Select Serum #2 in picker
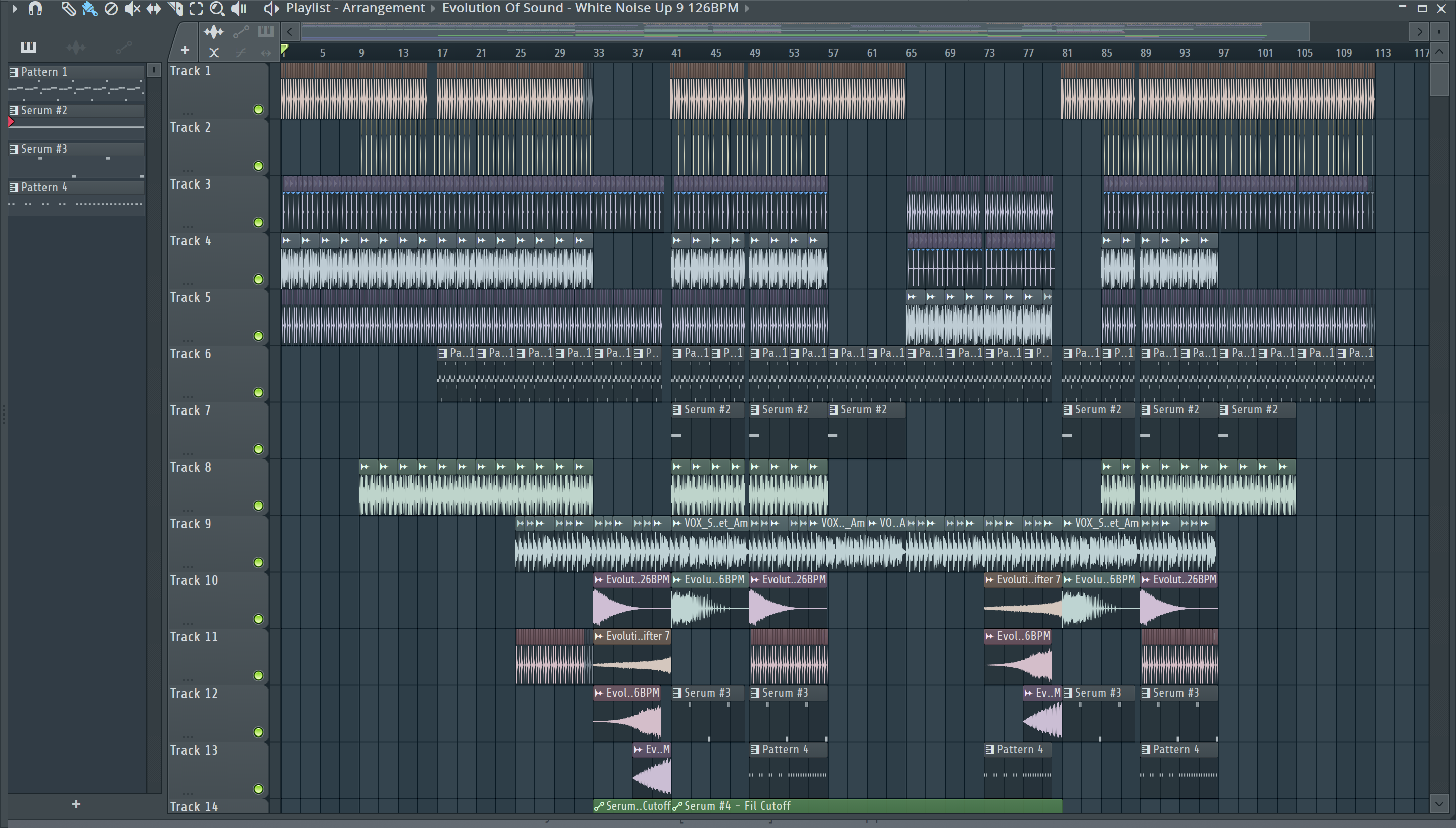Viewport: 1456px width, 828px height. click(76, 110)
